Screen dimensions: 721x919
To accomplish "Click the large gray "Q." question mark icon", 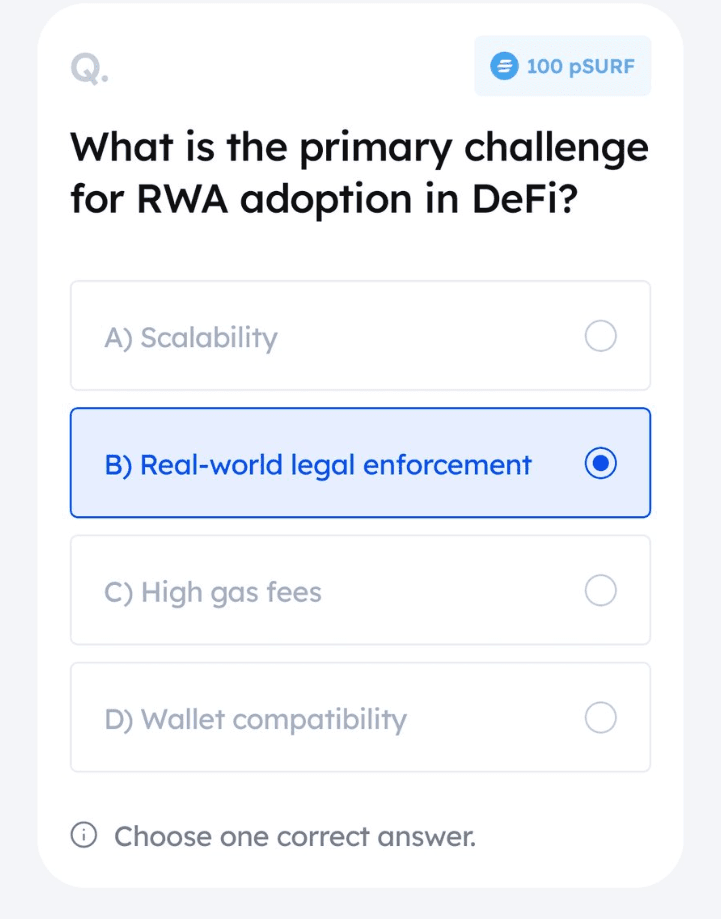I will pos(88,69).
